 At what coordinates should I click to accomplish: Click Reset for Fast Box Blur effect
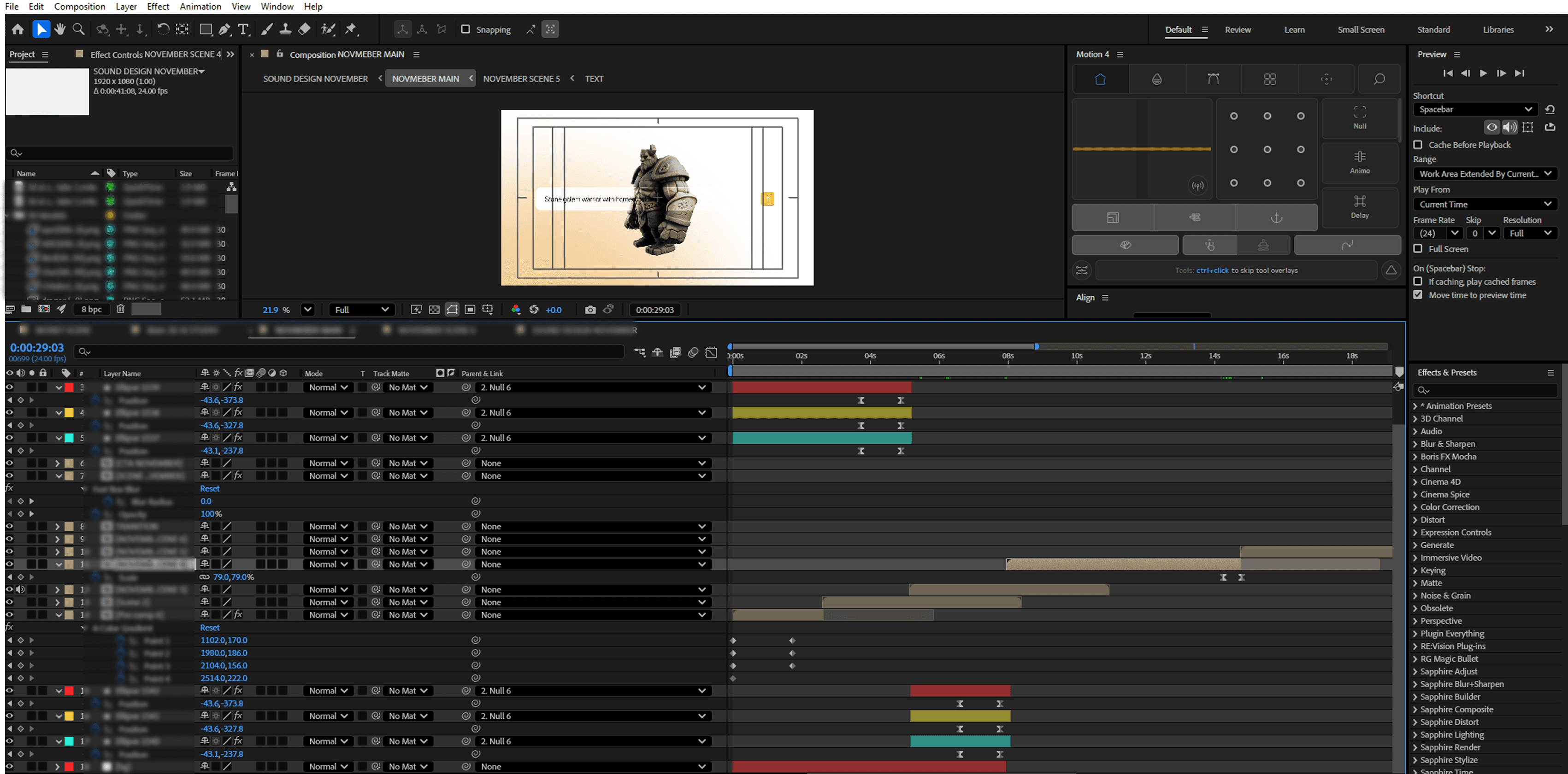209,489
